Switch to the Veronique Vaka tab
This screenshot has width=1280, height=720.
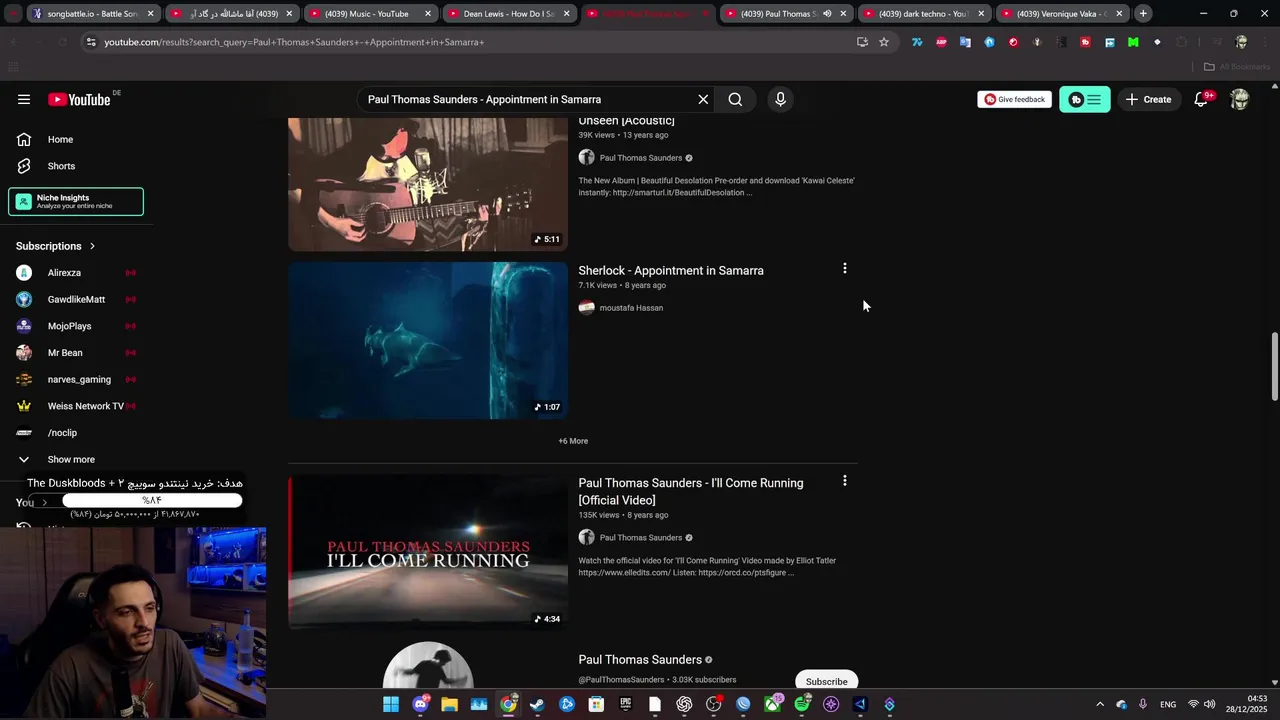[1061, 14]
